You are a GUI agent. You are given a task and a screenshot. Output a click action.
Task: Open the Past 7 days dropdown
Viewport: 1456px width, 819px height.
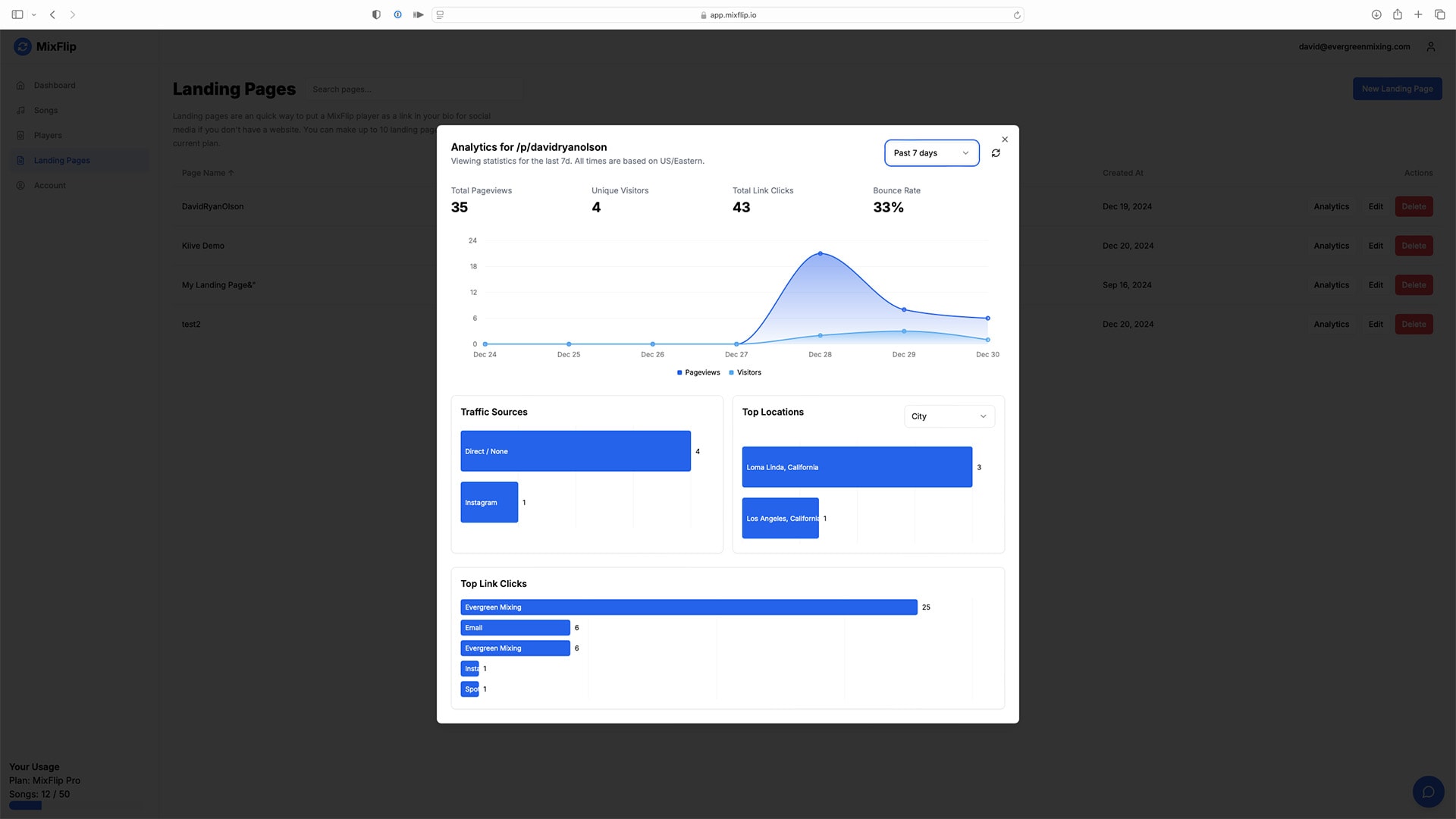(931, 153)
